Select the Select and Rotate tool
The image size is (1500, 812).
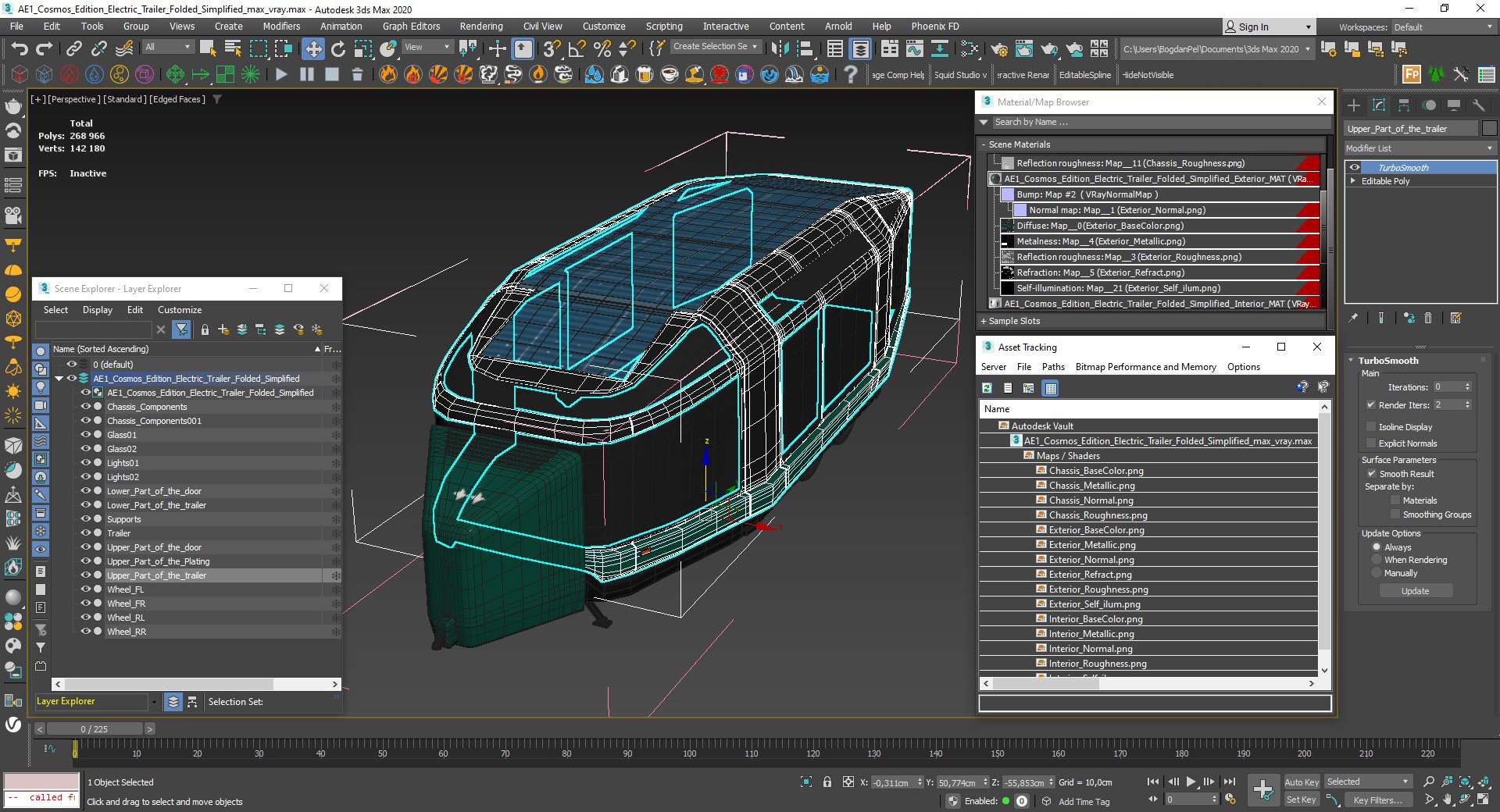(x=338, y=49)
